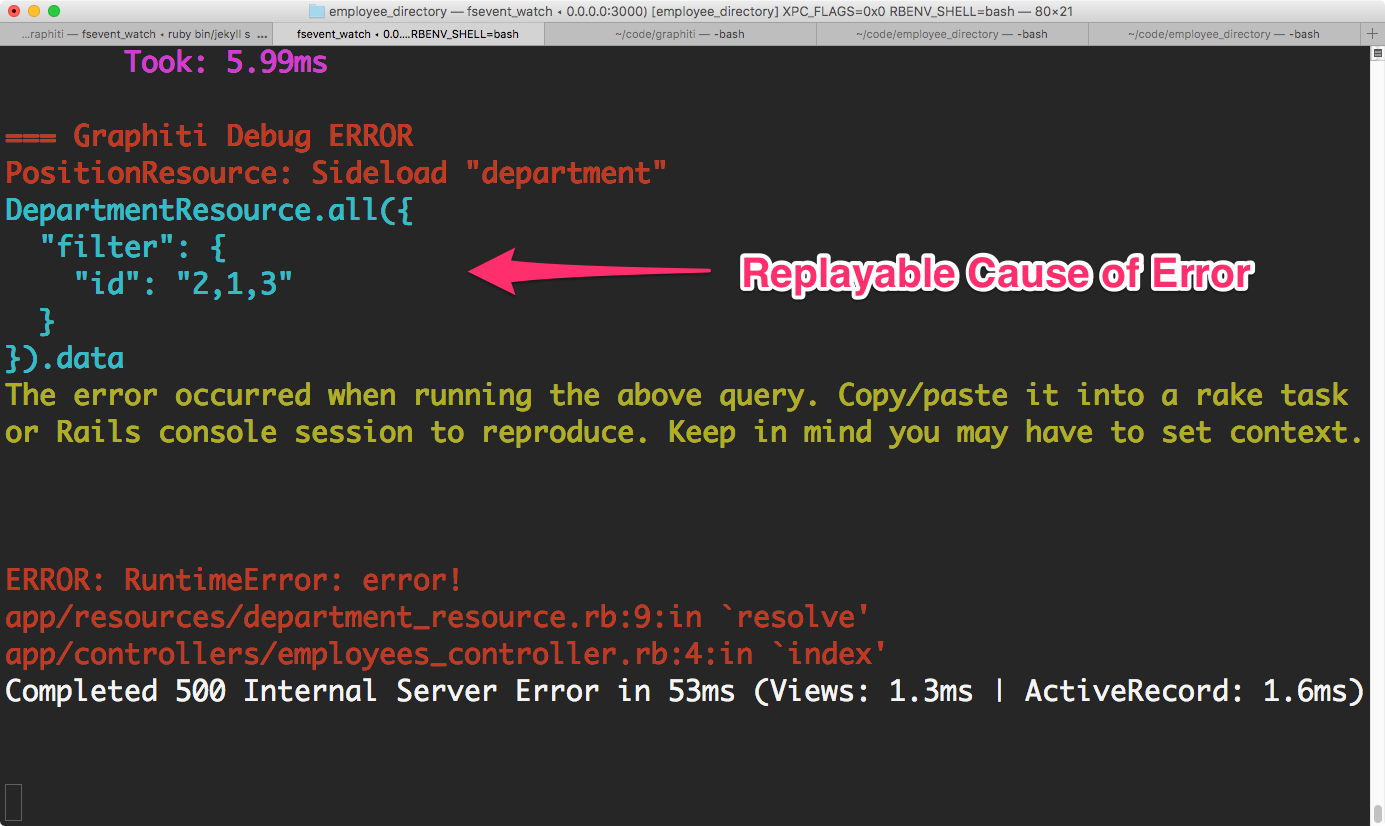Click the "ERROR: RuntimeError: error!" line
The height and width of the screenshot is (826, 1385).
point(234,580)
